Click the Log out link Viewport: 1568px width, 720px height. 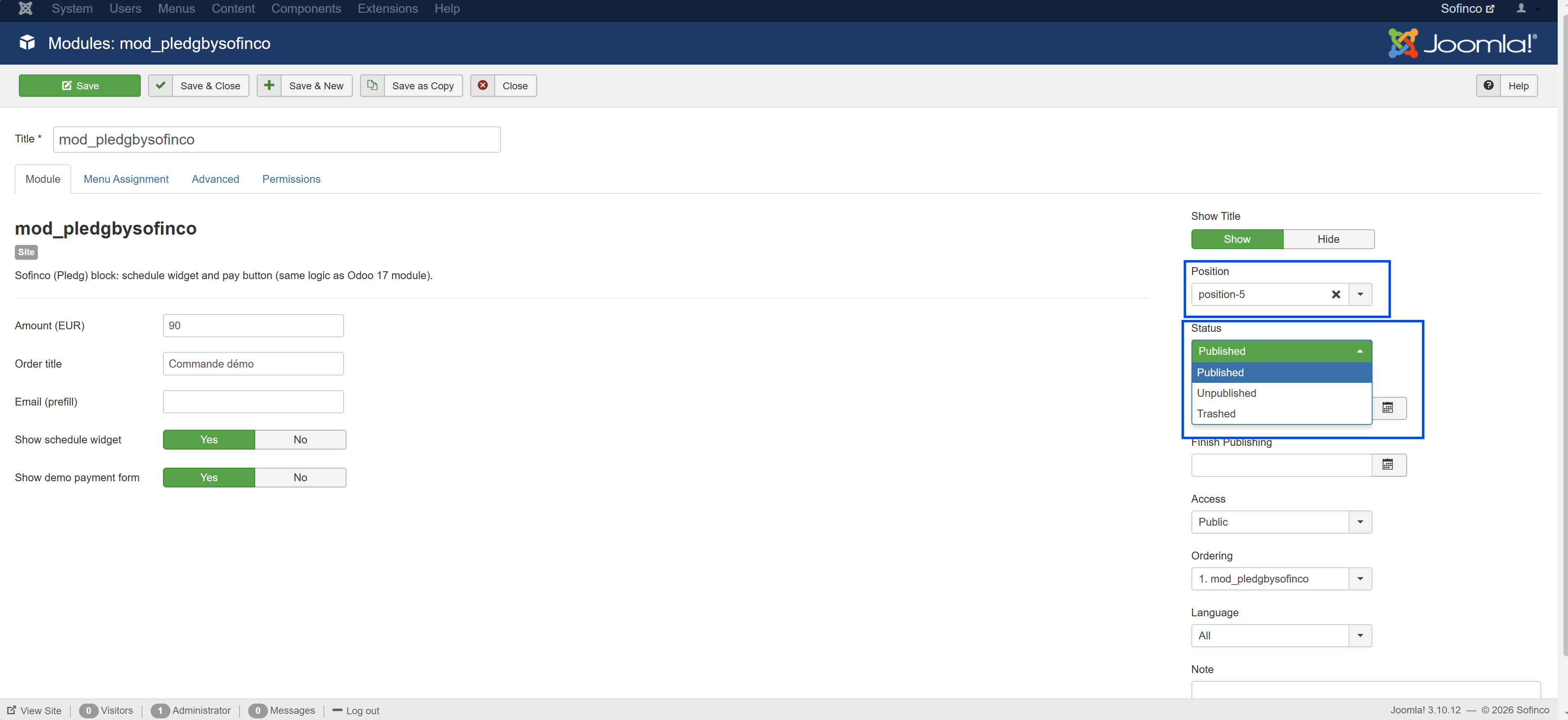point(362,710)
